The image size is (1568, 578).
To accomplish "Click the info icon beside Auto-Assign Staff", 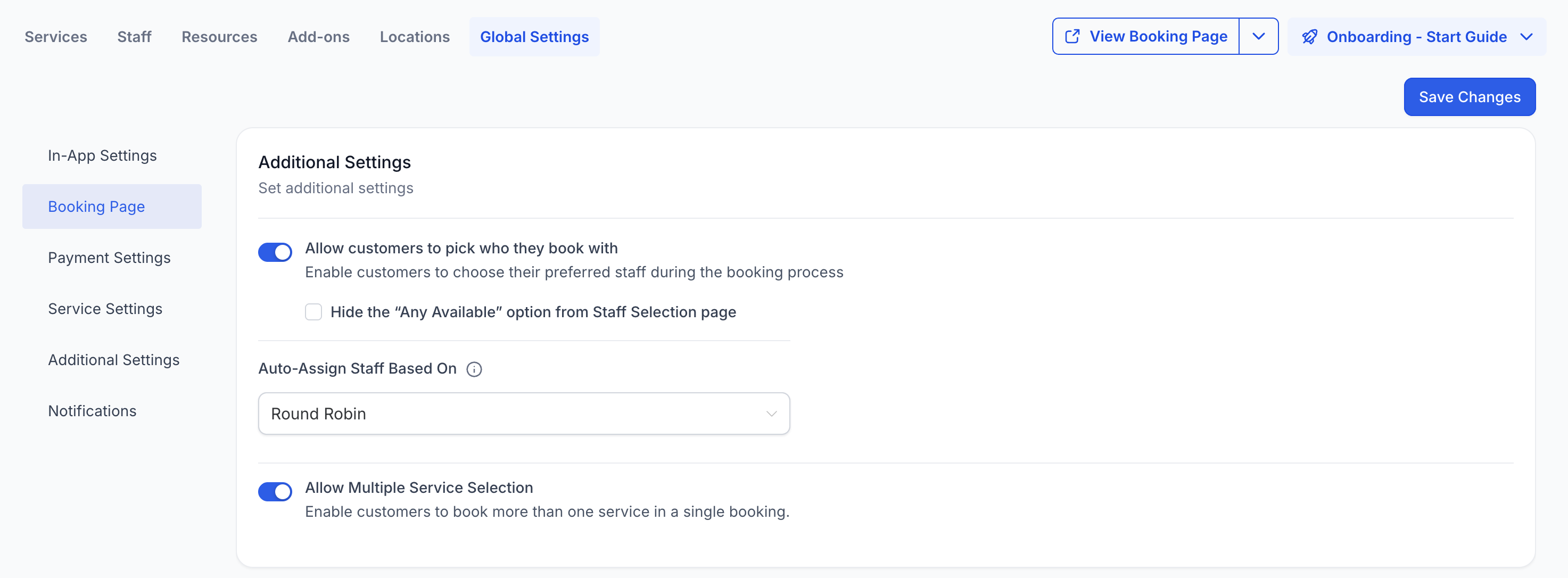I will tap(474, 369).
